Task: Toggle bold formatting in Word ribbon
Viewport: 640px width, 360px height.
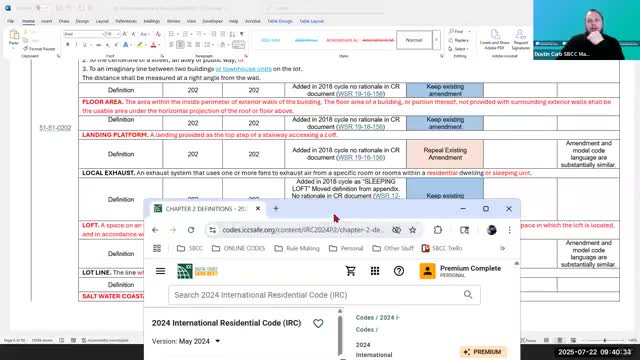Action: tap(68, 45)
